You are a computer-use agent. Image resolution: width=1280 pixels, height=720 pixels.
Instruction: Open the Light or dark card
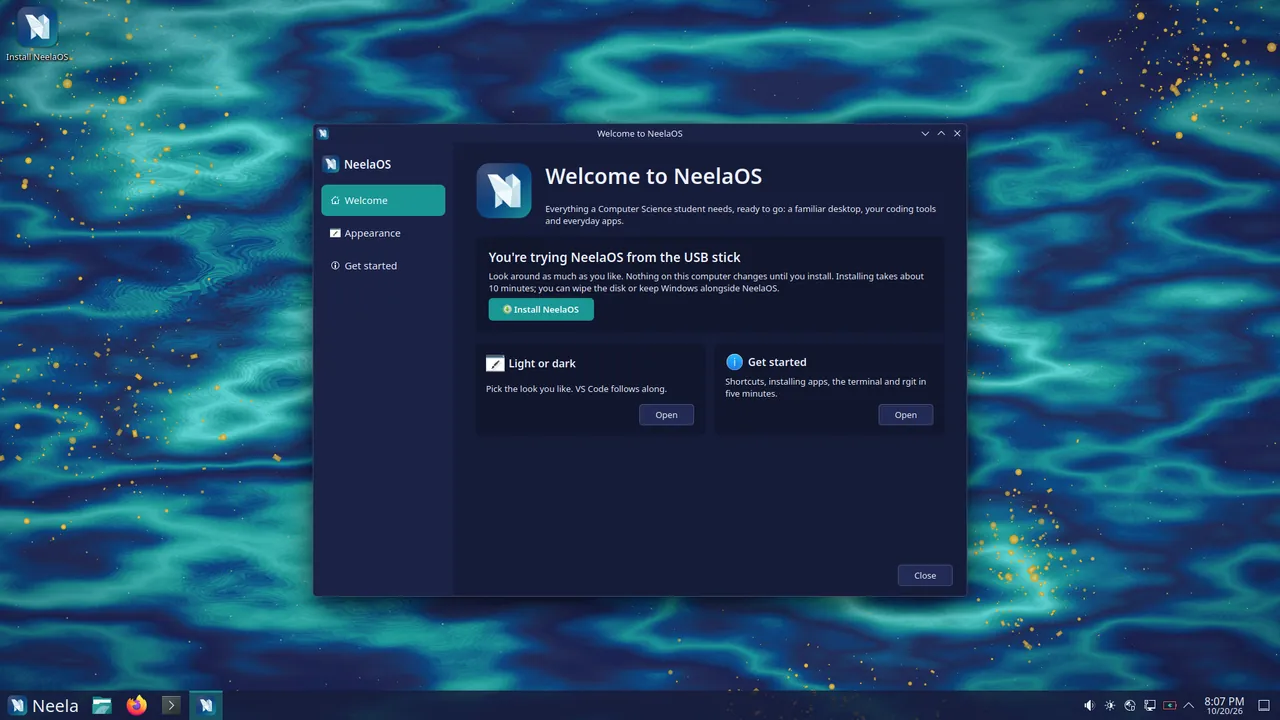(x=666, y=415)
